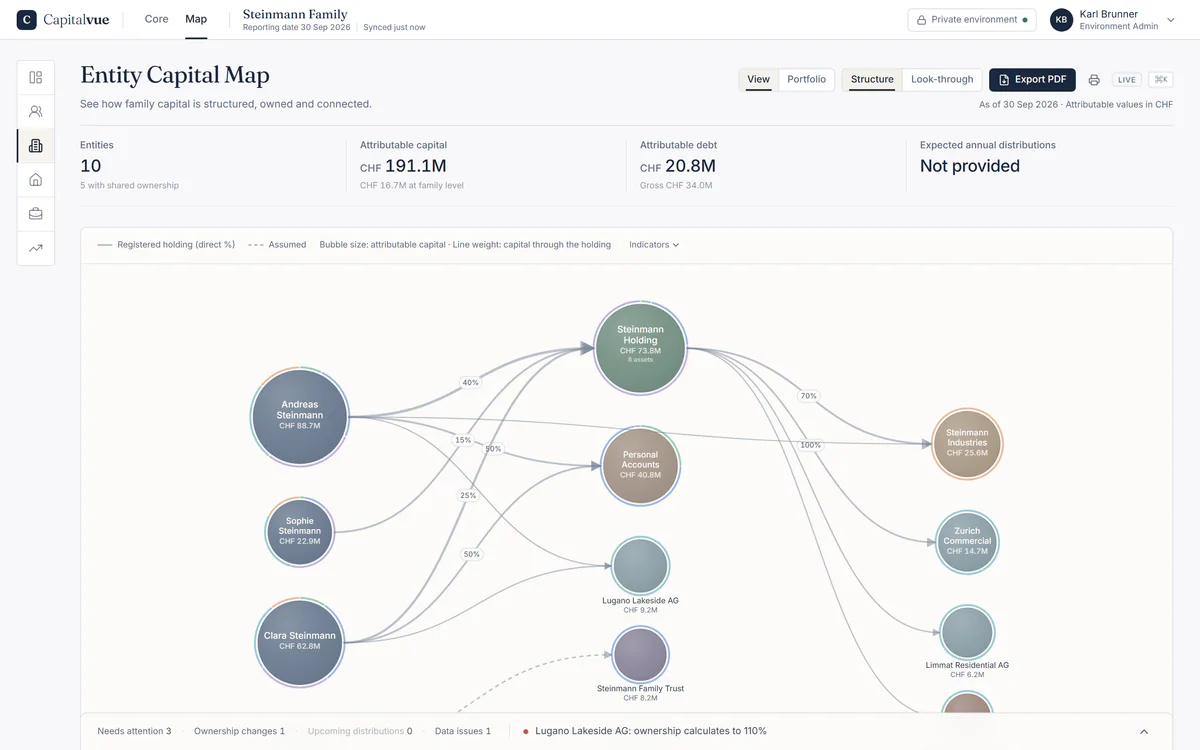Click the Entities count 10
This screenshot has height=750, width=1200.
tap(91, 166)
